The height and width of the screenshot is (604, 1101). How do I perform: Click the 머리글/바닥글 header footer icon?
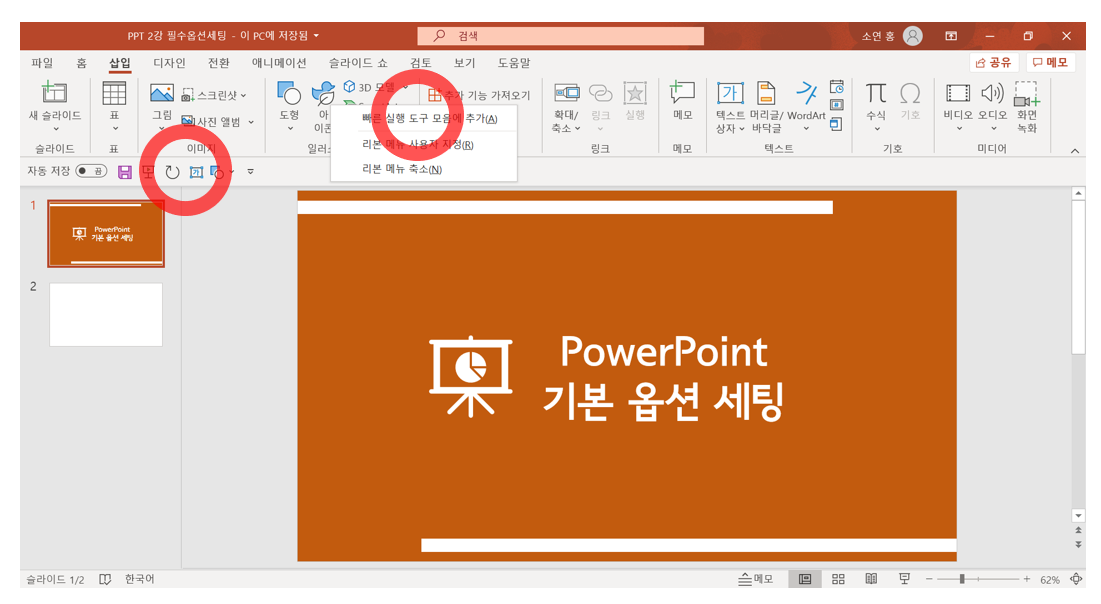pyautogui.click(x=766, y=93)
